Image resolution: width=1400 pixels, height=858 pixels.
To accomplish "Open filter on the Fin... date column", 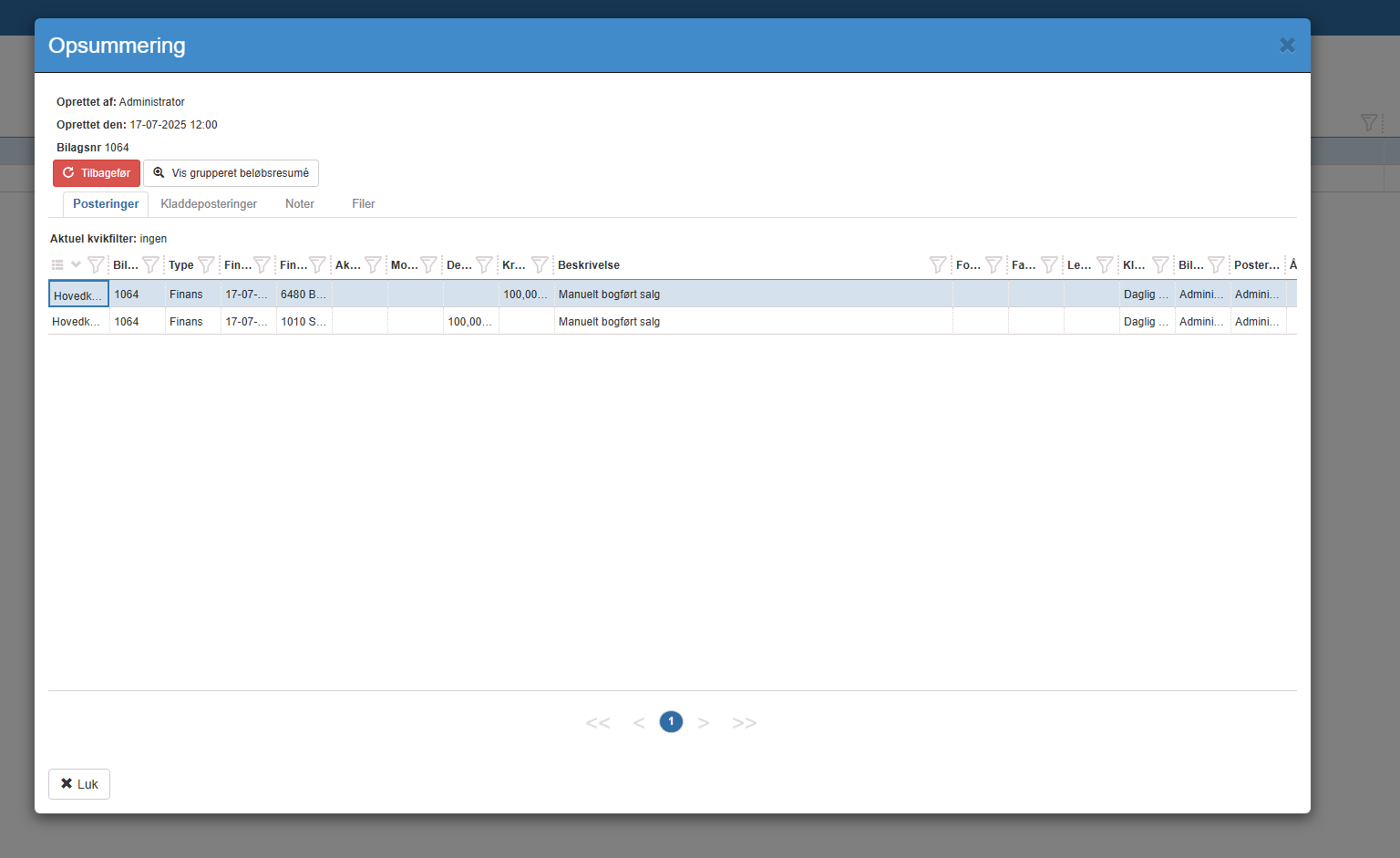I will click(x=262, y=265).
